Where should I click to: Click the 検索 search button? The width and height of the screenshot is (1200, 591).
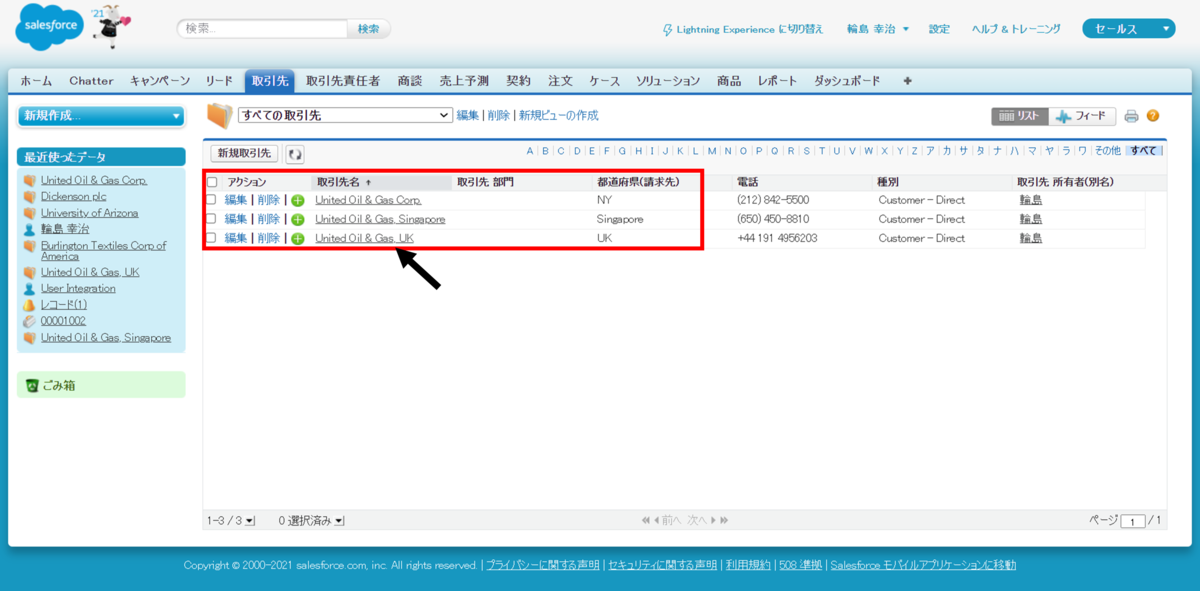[x=369, y=29]
